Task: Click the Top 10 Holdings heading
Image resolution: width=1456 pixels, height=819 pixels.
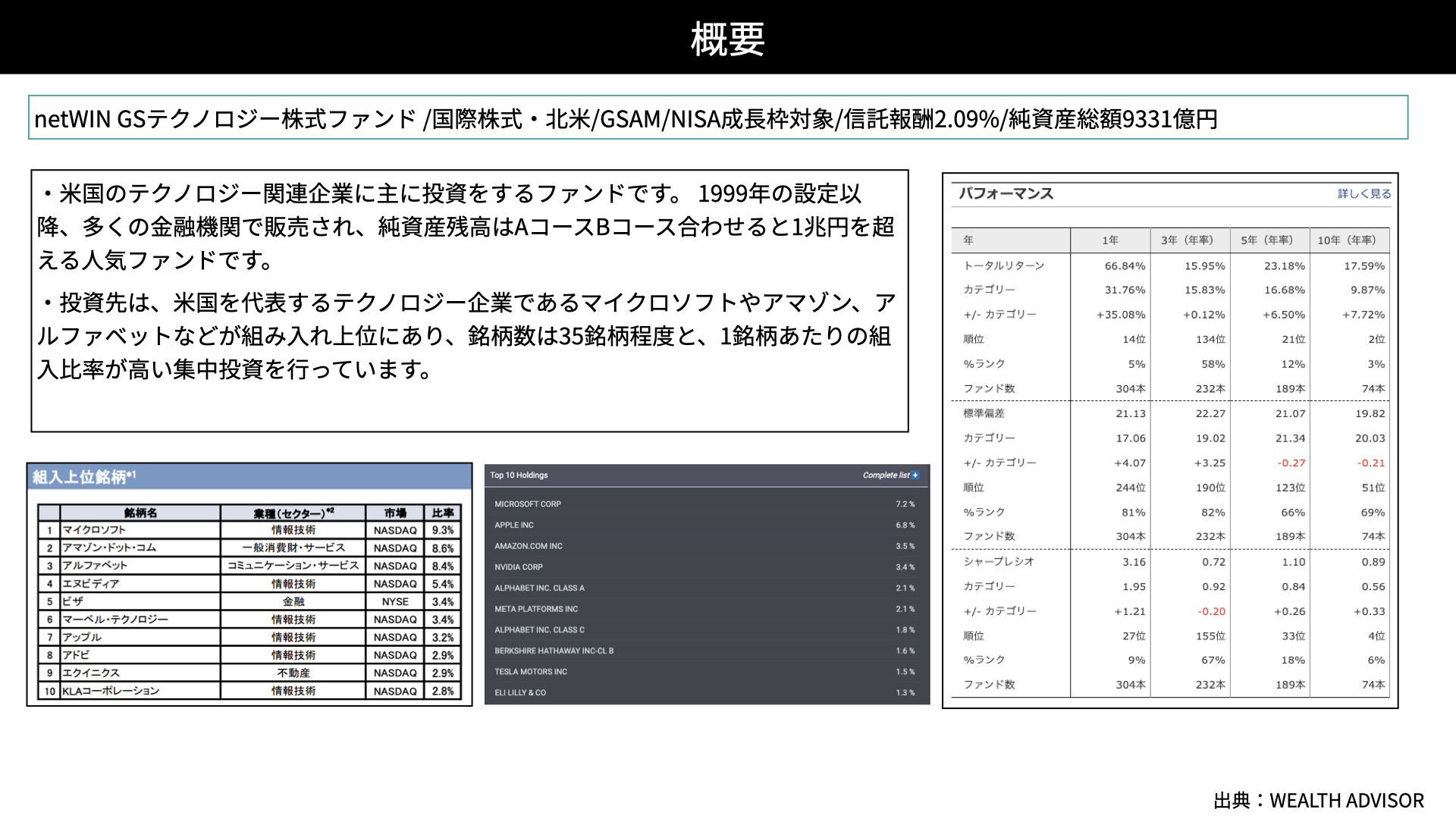Action: click(519, 475)
